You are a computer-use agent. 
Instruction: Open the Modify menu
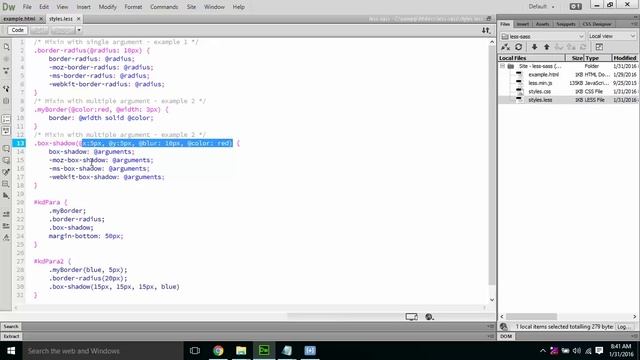click(x=107, y=7)
